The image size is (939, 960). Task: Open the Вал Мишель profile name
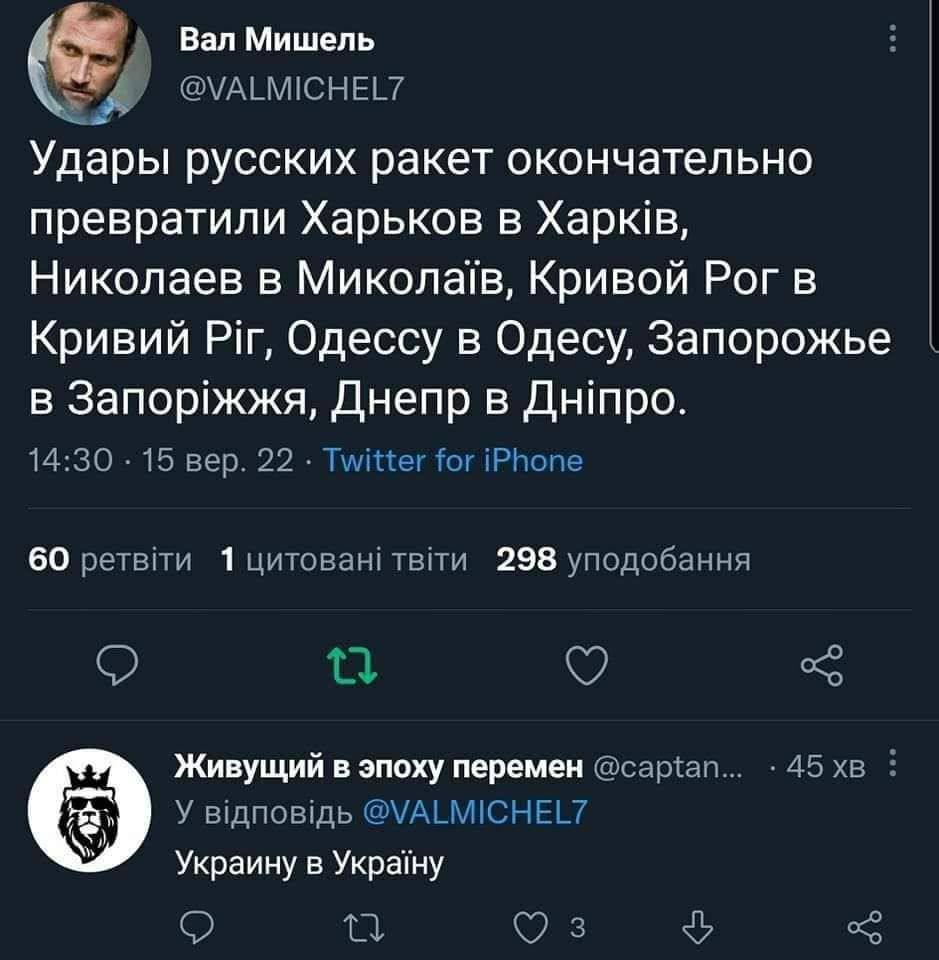coord(277,41)
